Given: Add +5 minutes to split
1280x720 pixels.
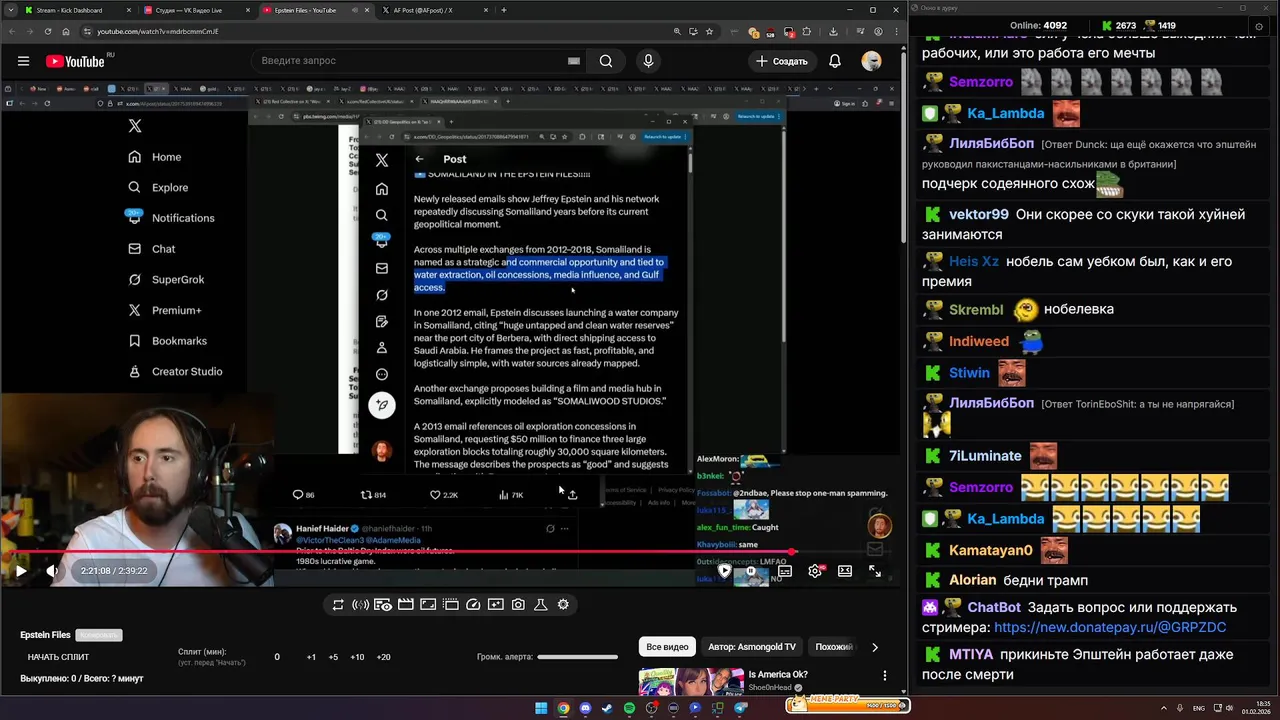Looking at the screenshot, I should [x=333, y=657].
